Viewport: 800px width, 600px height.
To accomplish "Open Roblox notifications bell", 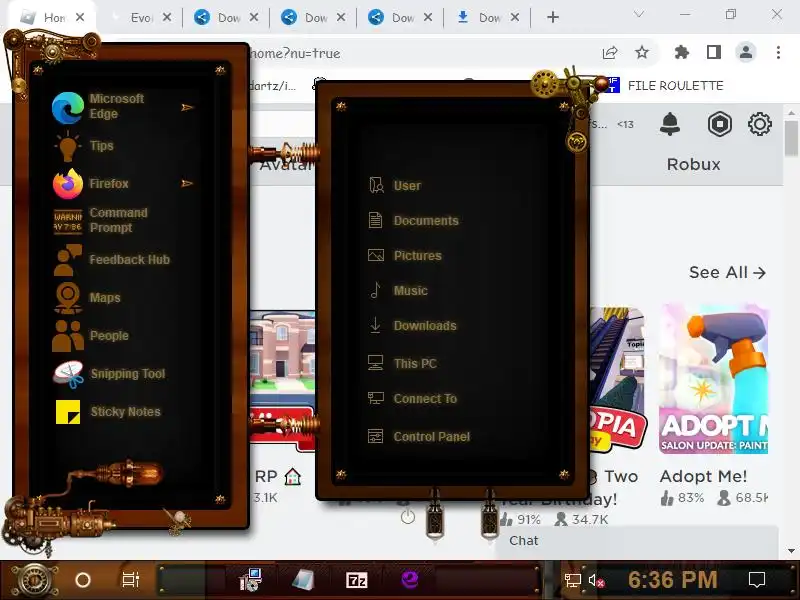I will [x=670, y=124].
